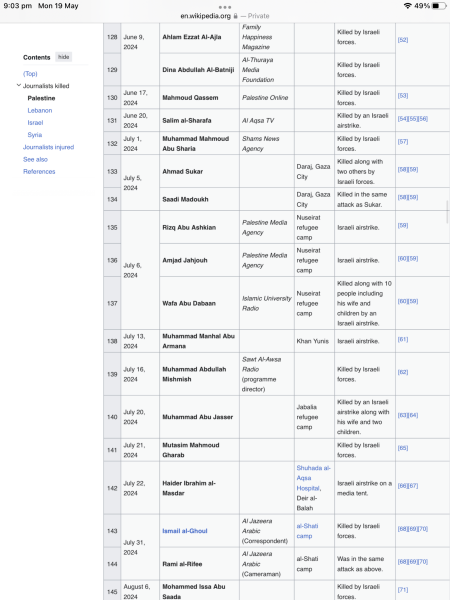The width and height of the screenshot is (450, 600).
Task: Jump to References section
Action: 39,171
